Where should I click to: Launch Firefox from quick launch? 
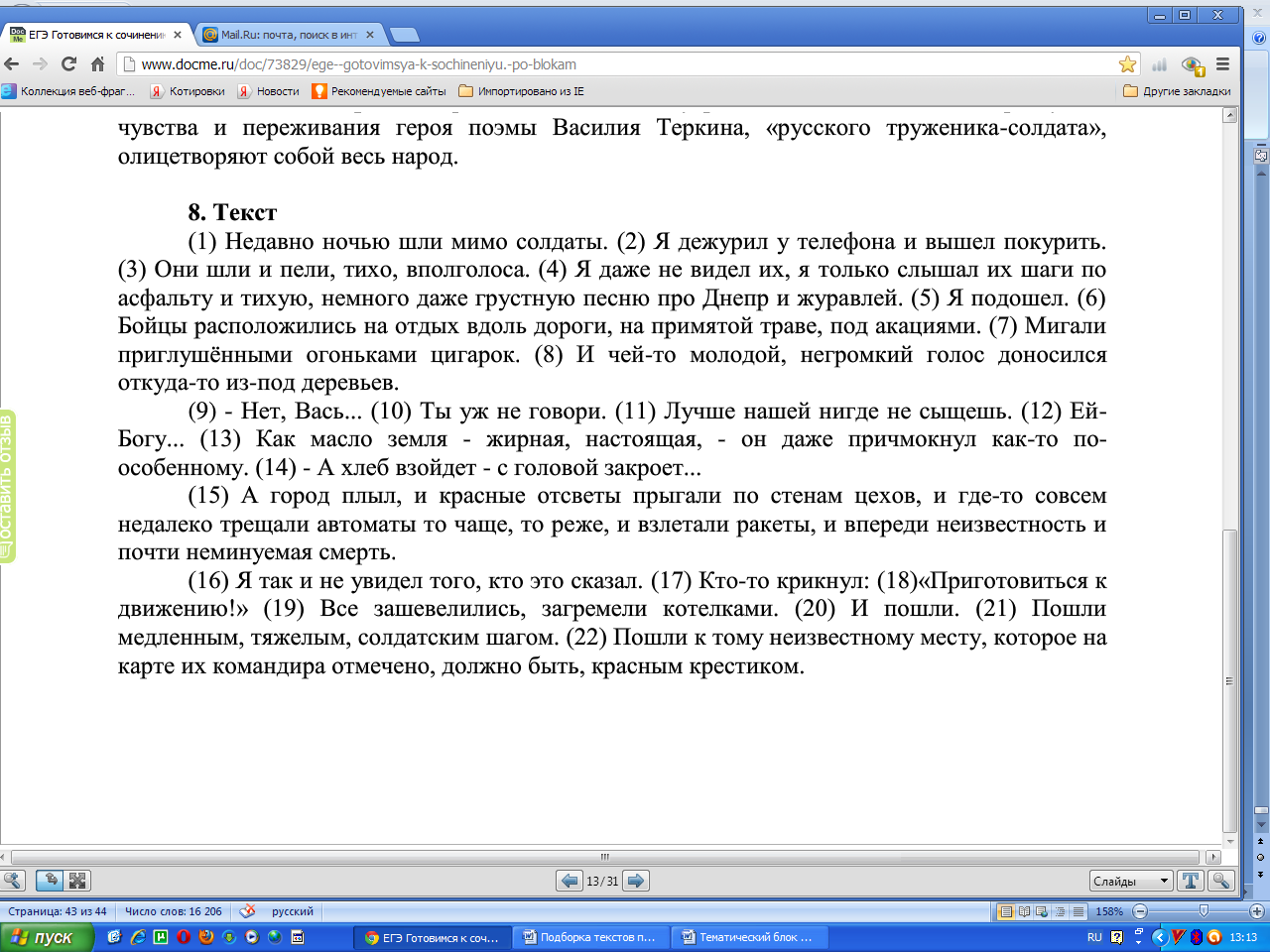(x=206, y=937)
